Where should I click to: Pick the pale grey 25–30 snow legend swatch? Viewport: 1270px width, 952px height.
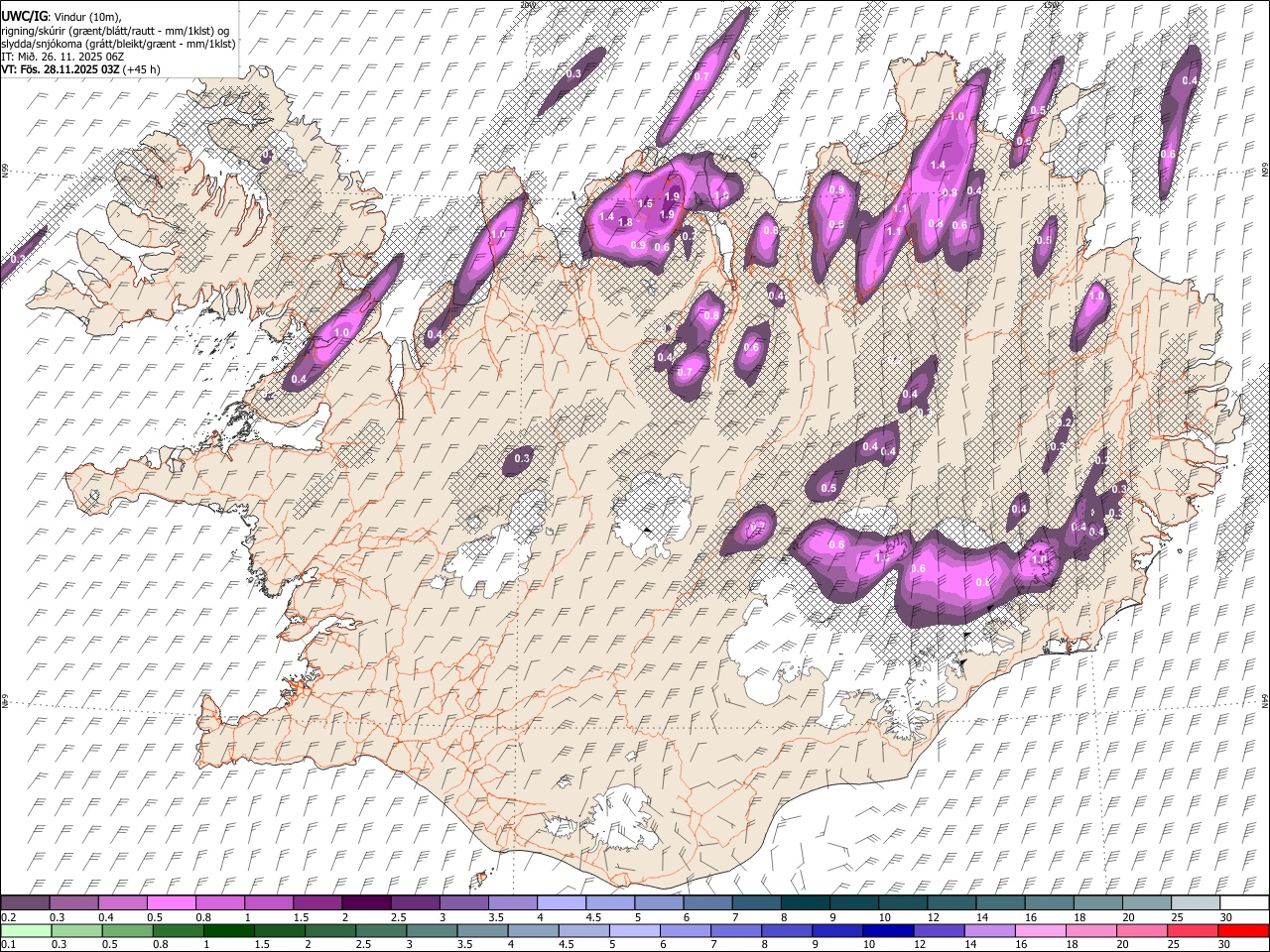tap(1197, 902)
